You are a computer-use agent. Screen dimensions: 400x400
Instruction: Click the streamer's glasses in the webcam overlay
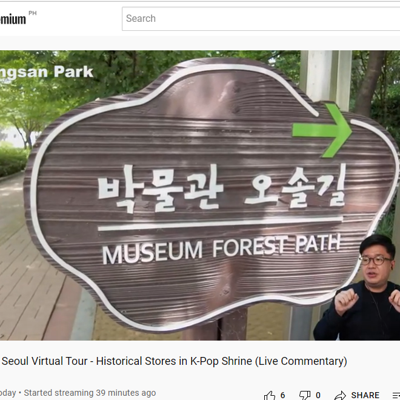[x=377, y=260]
